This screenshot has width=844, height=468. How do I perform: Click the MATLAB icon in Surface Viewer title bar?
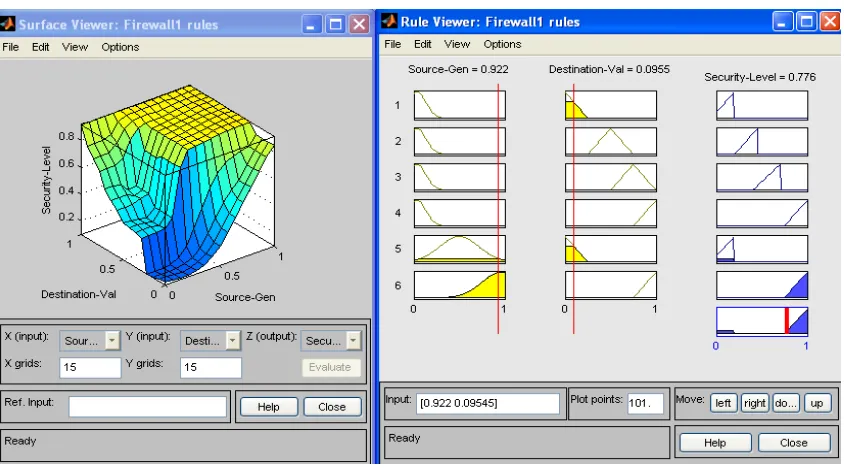pyautogui.click(x=8, y=24)
